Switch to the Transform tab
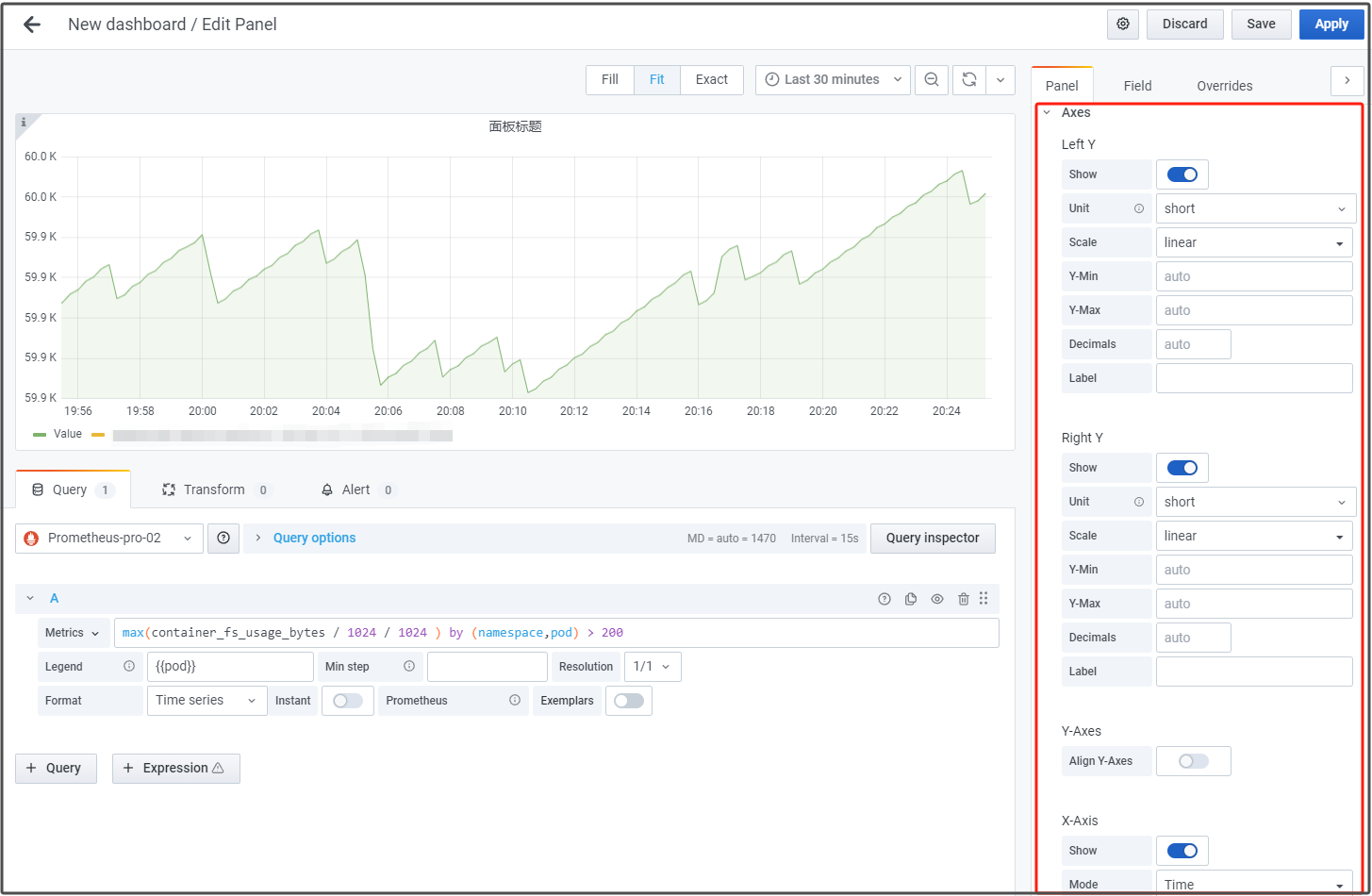 (x=215, y=490)
